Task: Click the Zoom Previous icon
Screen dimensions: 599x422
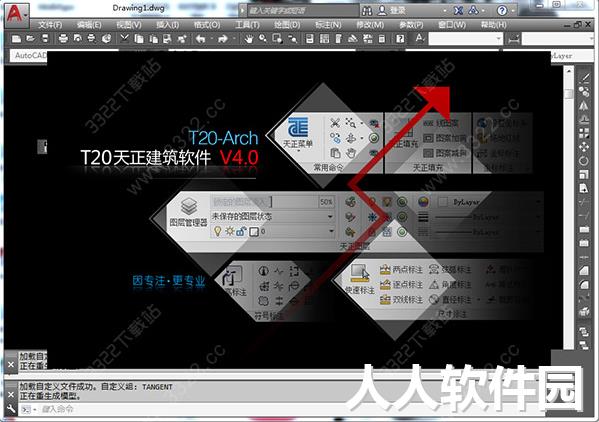Action: click(293, 39)
